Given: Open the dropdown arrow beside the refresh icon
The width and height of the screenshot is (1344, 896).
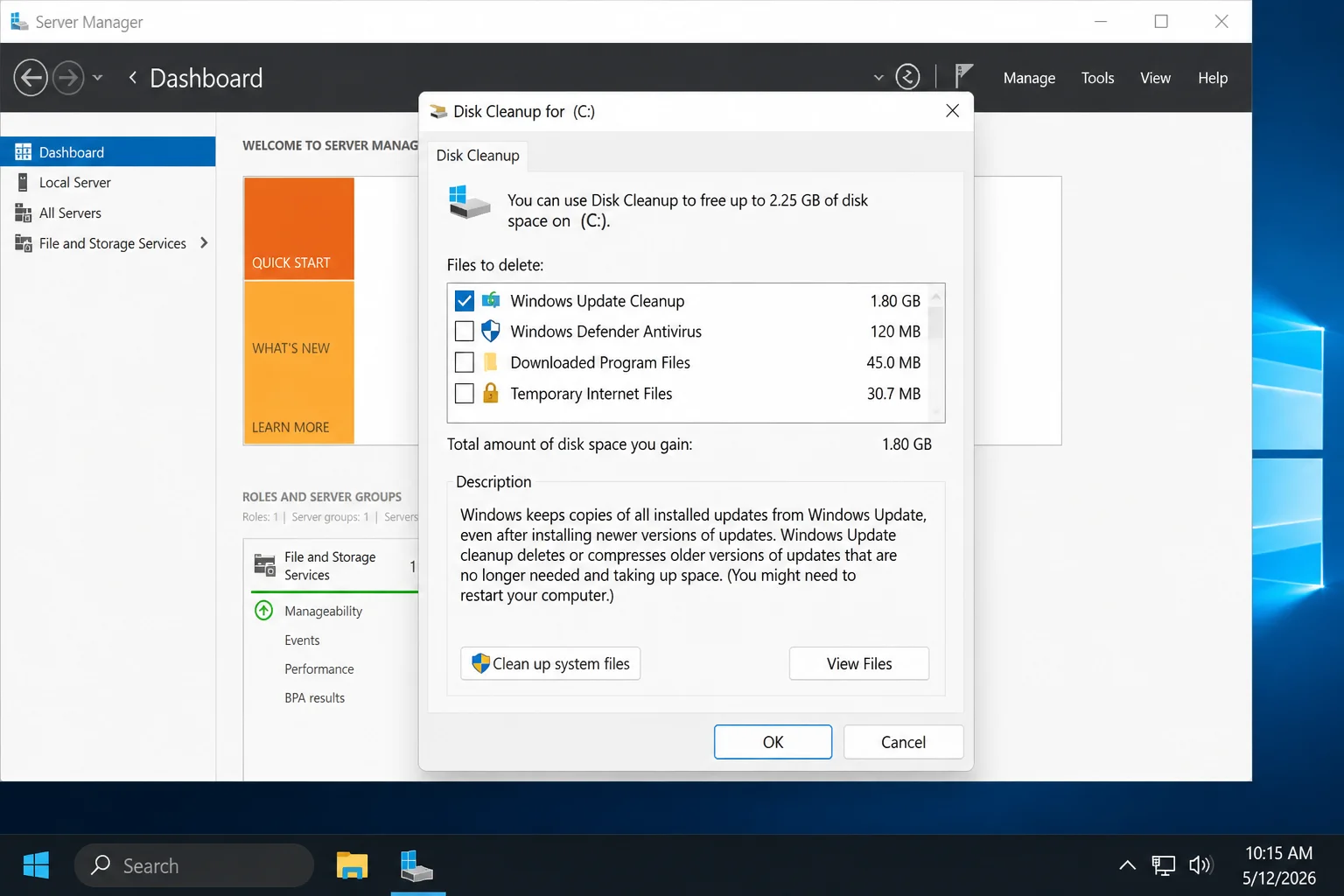Looking at the screenshot, I should 878,78.
